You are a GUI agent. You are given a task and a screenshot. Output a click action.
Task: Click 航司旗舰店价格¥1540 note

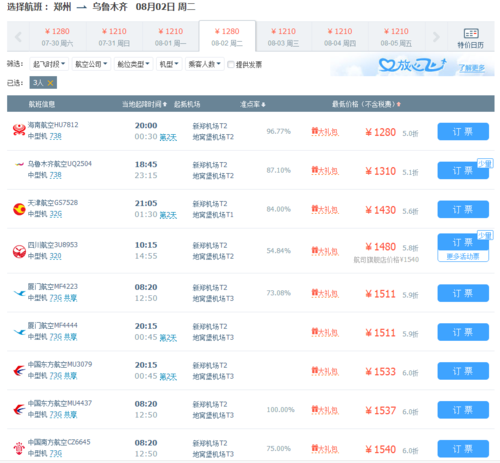pyautogui.click(x=386, y=260)
